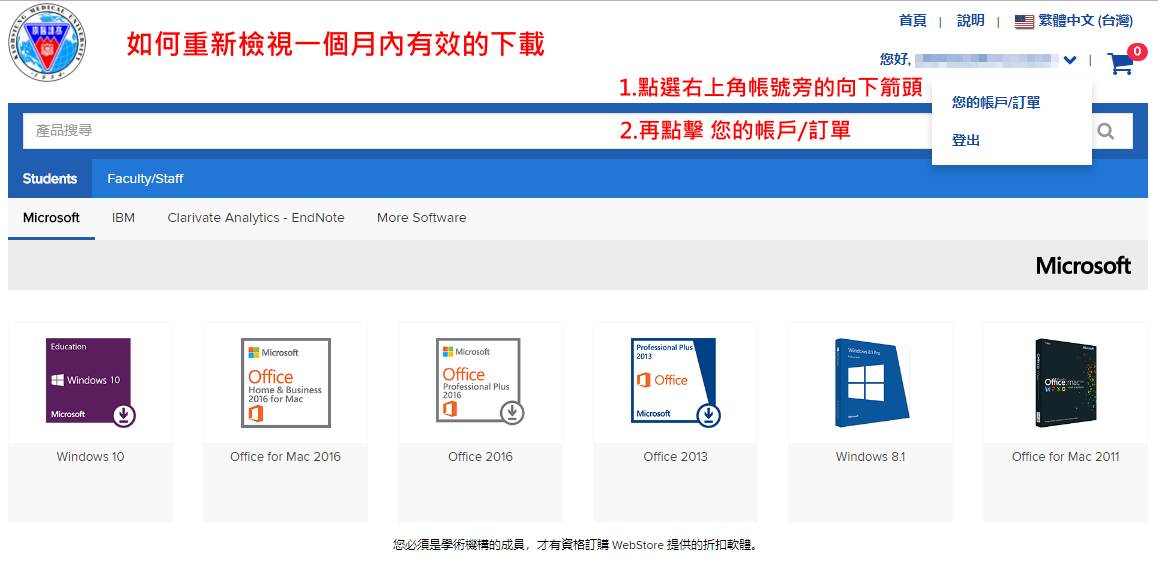
Task: Click the Windows 10 product title
Action: (90, 457)
